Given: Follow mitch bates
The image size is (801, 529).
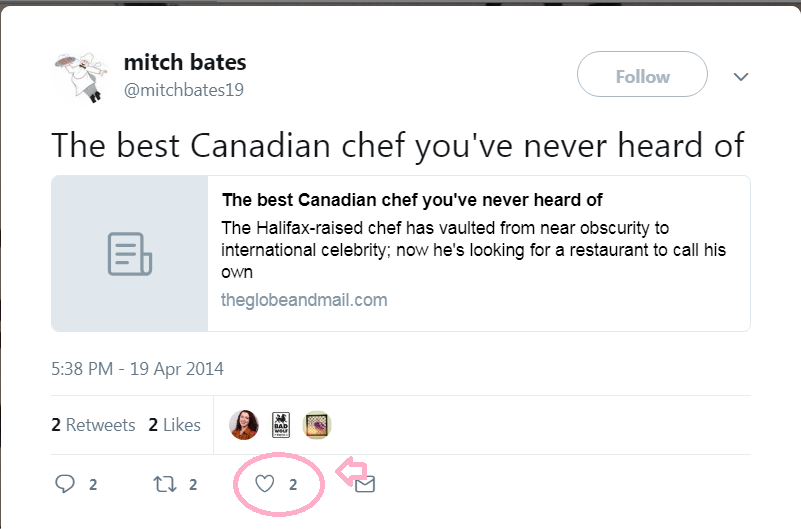Looking at the screenshot, I should pos(642,76).
